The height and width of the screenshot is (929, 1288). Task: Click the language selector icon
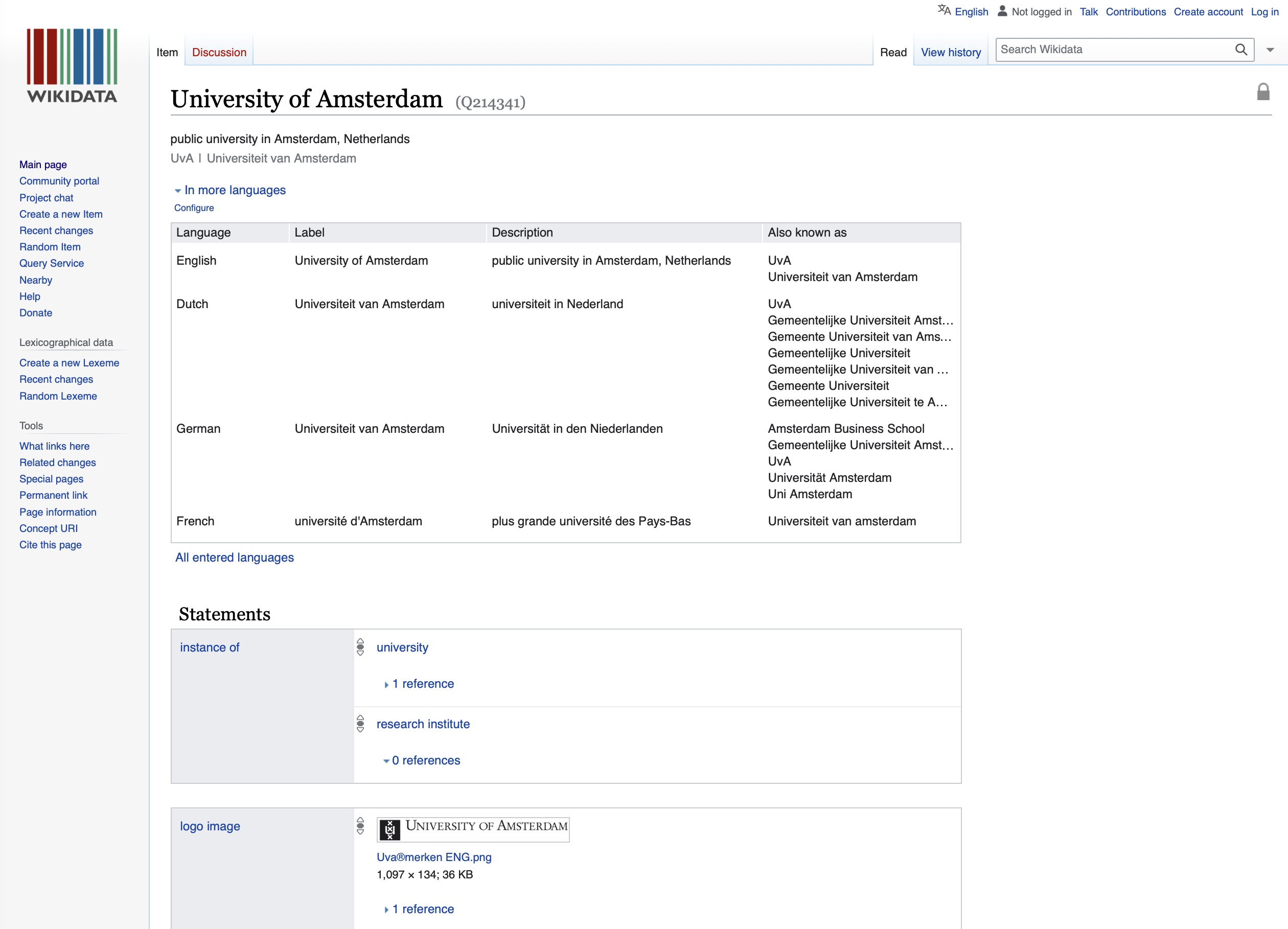944,11
